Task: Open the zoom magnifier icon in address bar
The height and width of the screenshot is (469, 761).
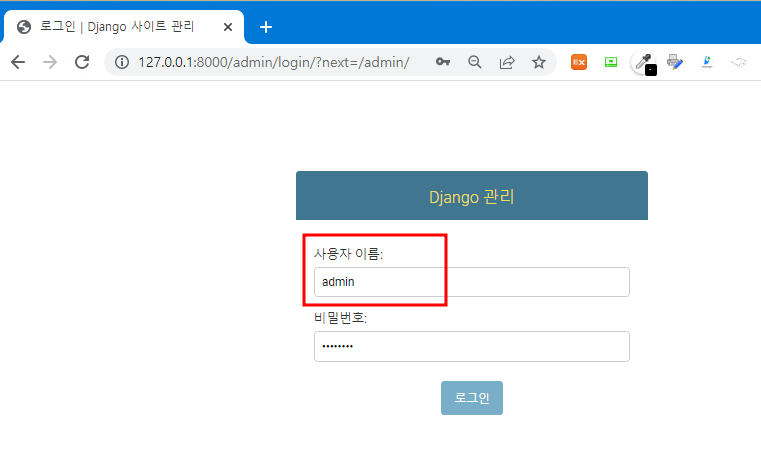Action: coord(475,62)
